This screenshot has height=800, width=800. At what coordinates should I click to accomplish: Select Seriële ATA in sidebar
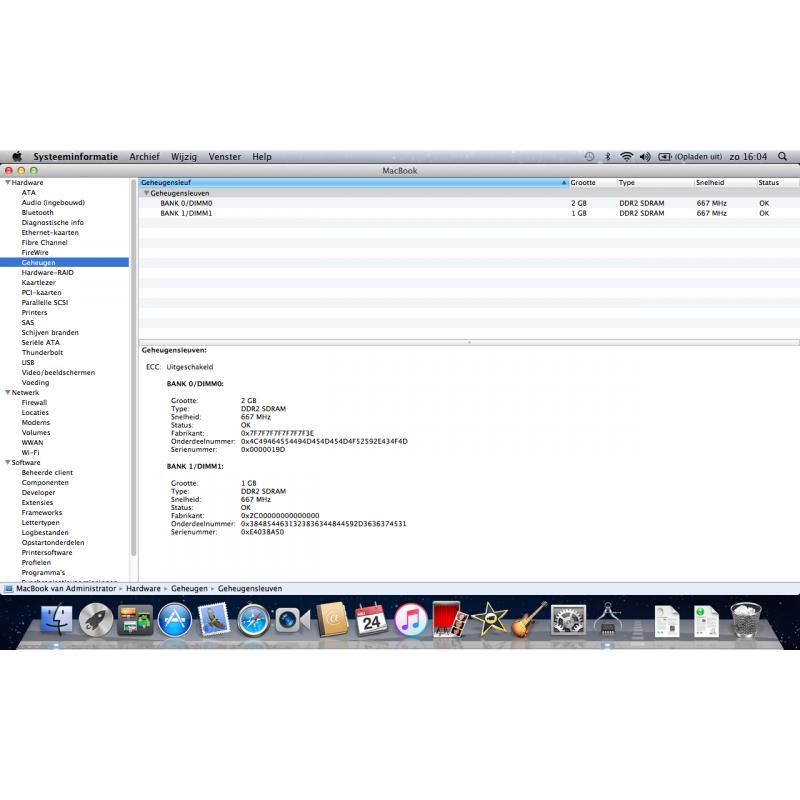click(40, 342)
